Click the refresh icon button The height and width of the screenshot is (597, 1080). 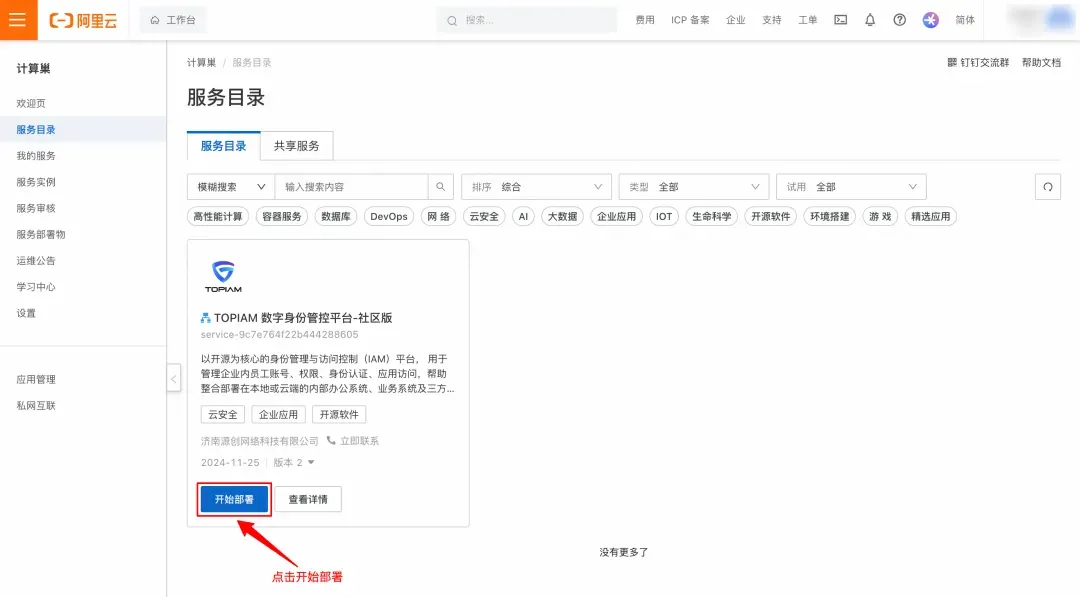1048,187
